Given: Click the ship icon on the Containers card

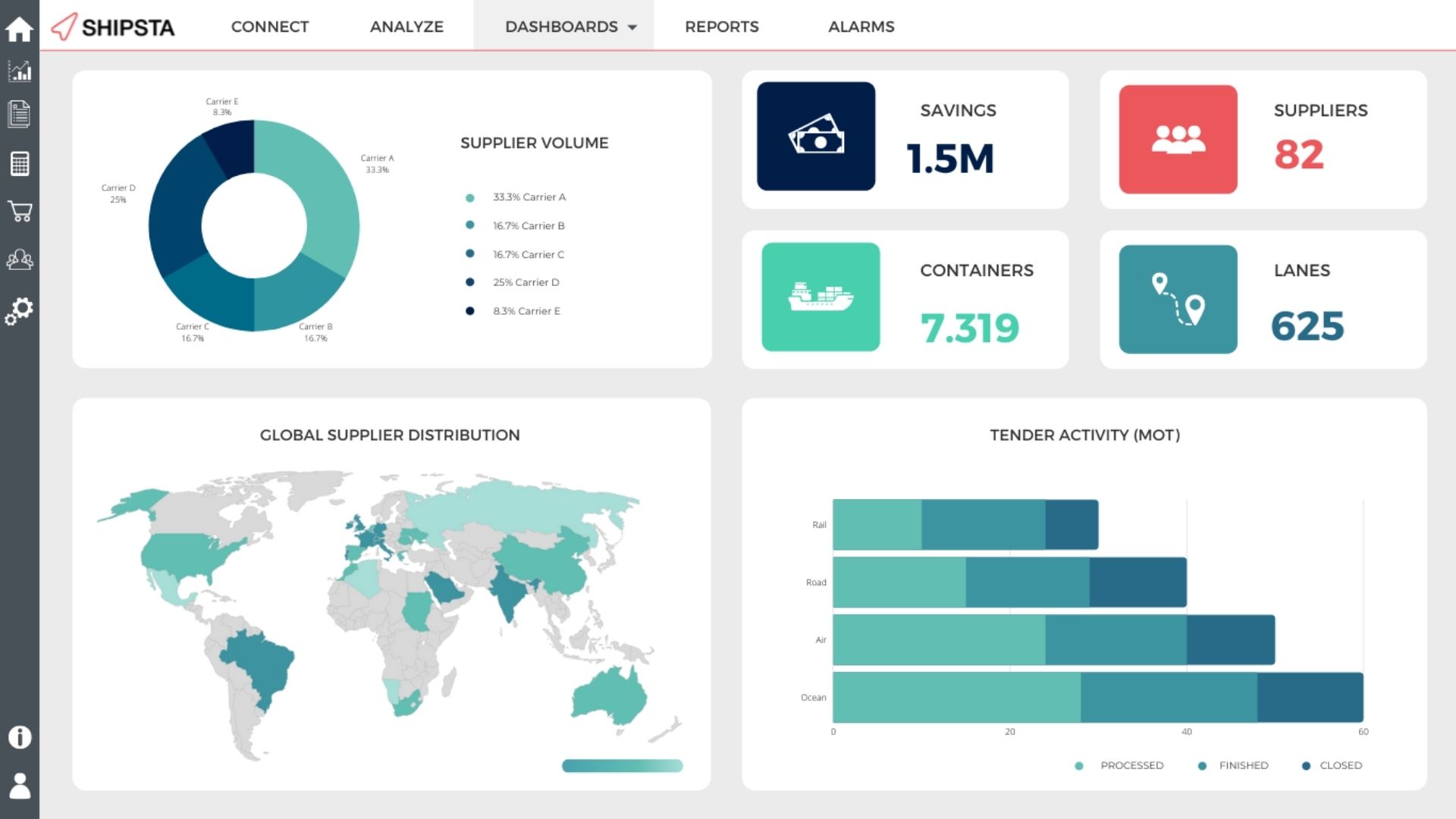Looking at the screenshot, I should (x=820, y=298).
